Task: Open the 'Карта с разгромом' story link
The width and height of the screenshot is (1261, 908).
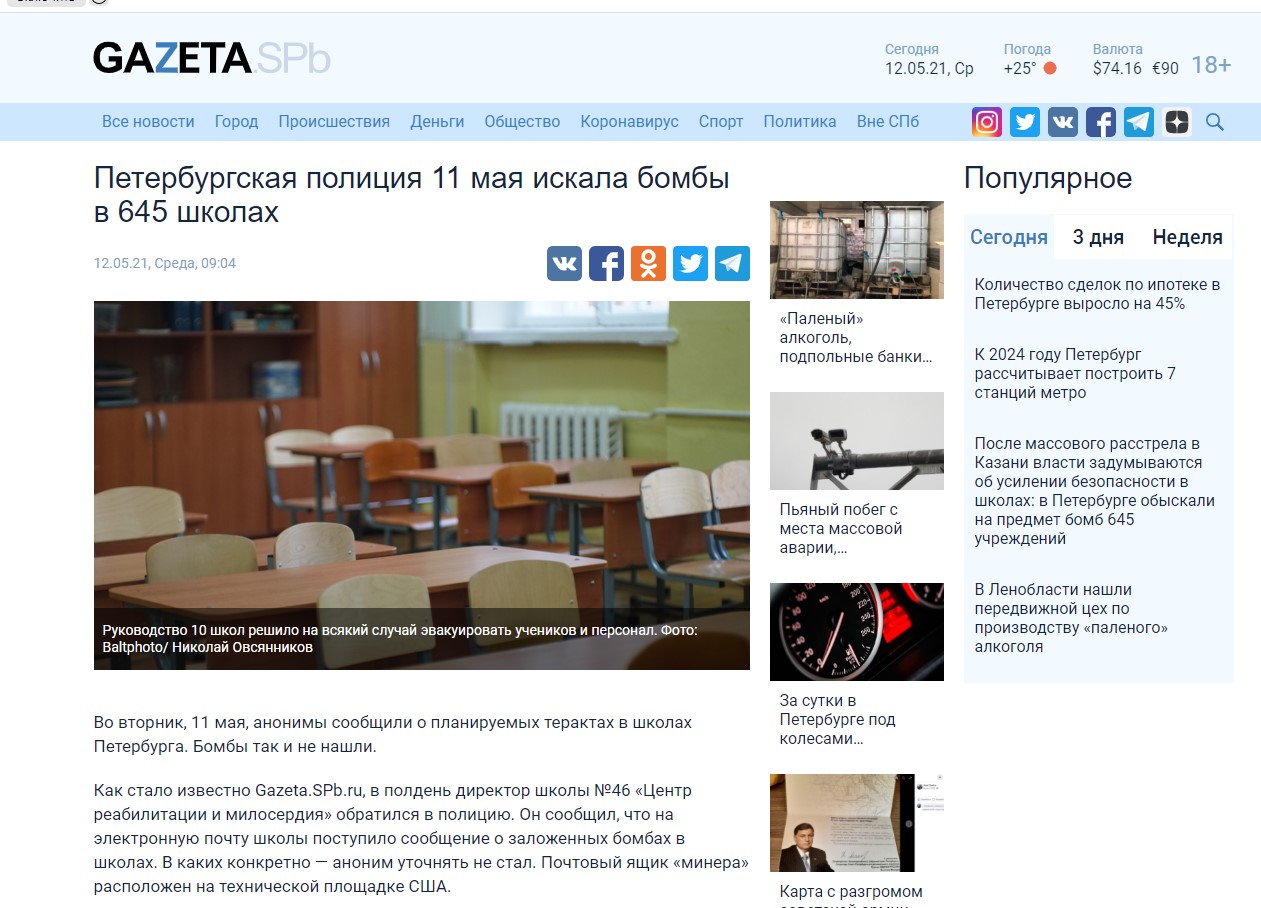Action: pyautogui.click(x=851, y=892)
